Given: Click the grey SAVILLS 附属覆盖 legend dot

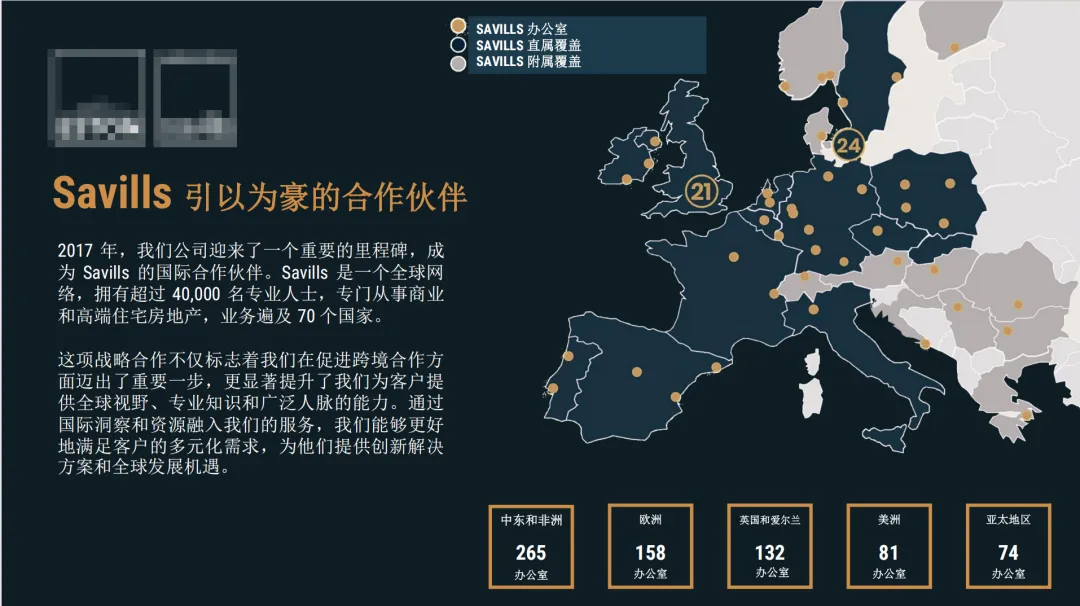Looking at the screenshot, I should (x=458, y=63).
